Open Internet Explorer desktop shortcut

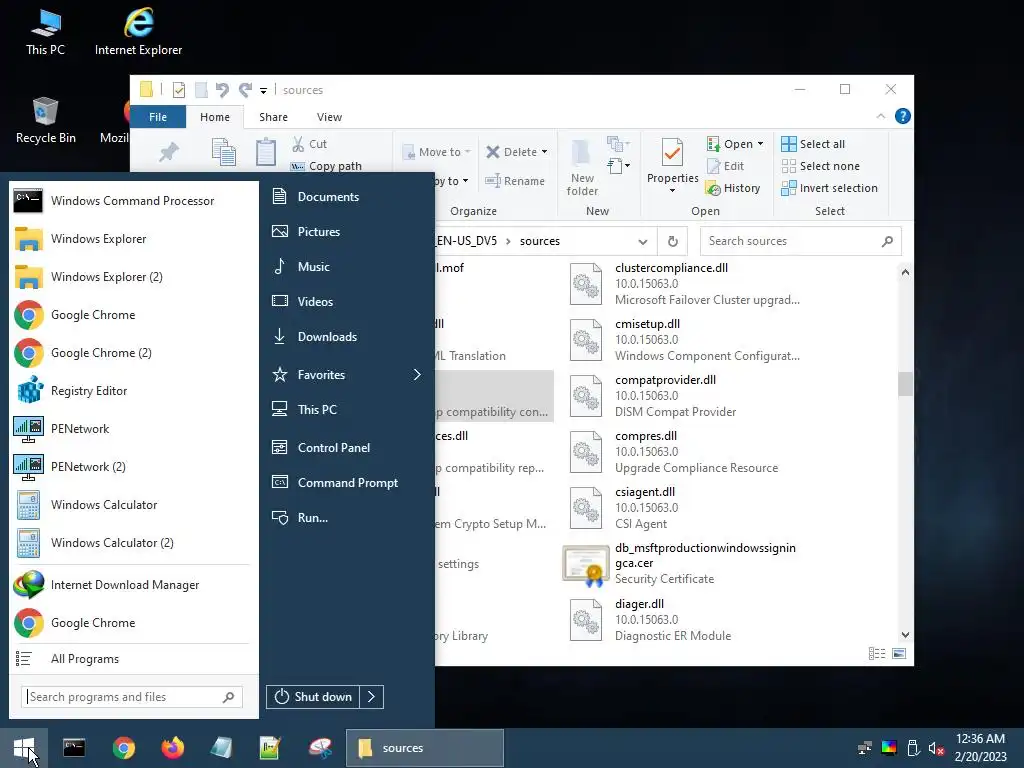pyautogui.click(x=138, y=31)
